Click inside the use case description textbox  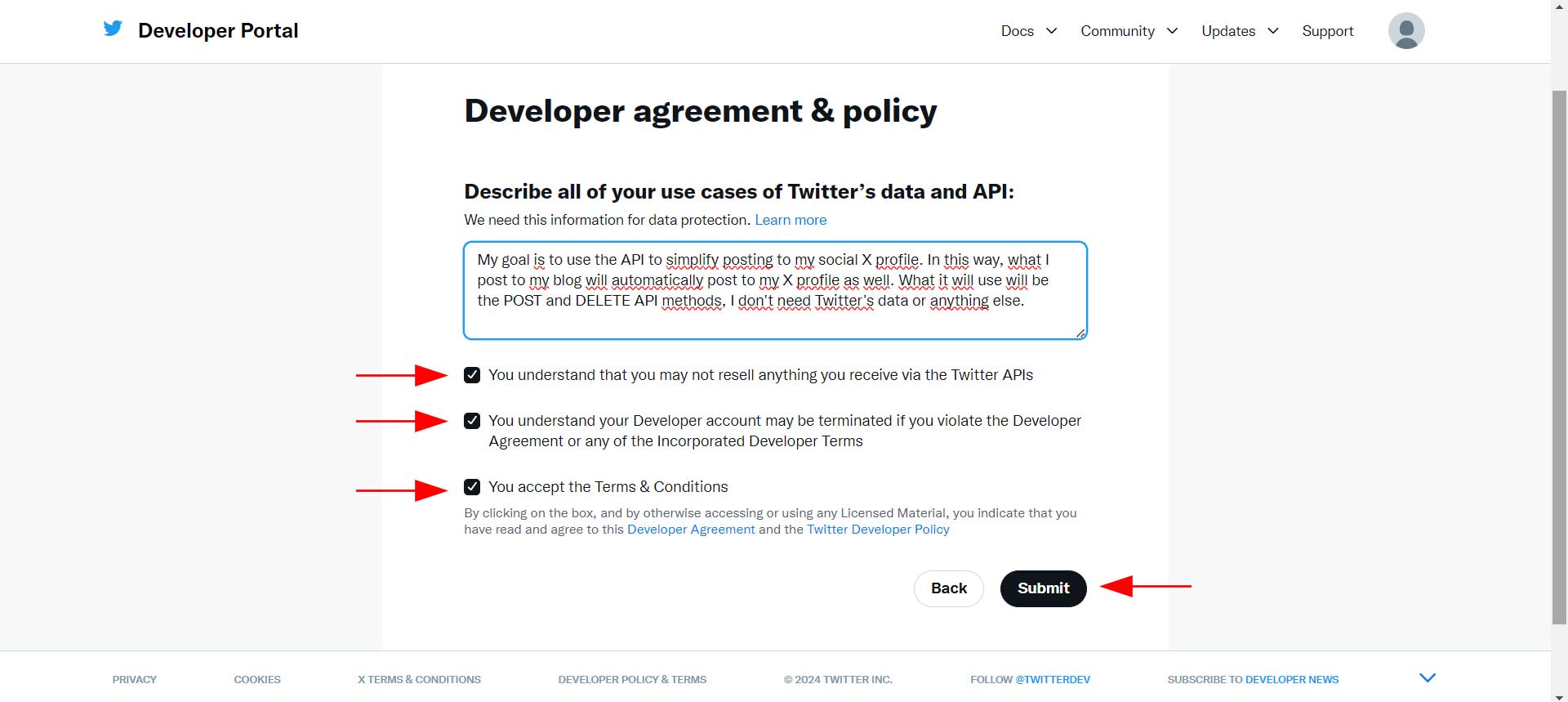[x=774, y=290]
